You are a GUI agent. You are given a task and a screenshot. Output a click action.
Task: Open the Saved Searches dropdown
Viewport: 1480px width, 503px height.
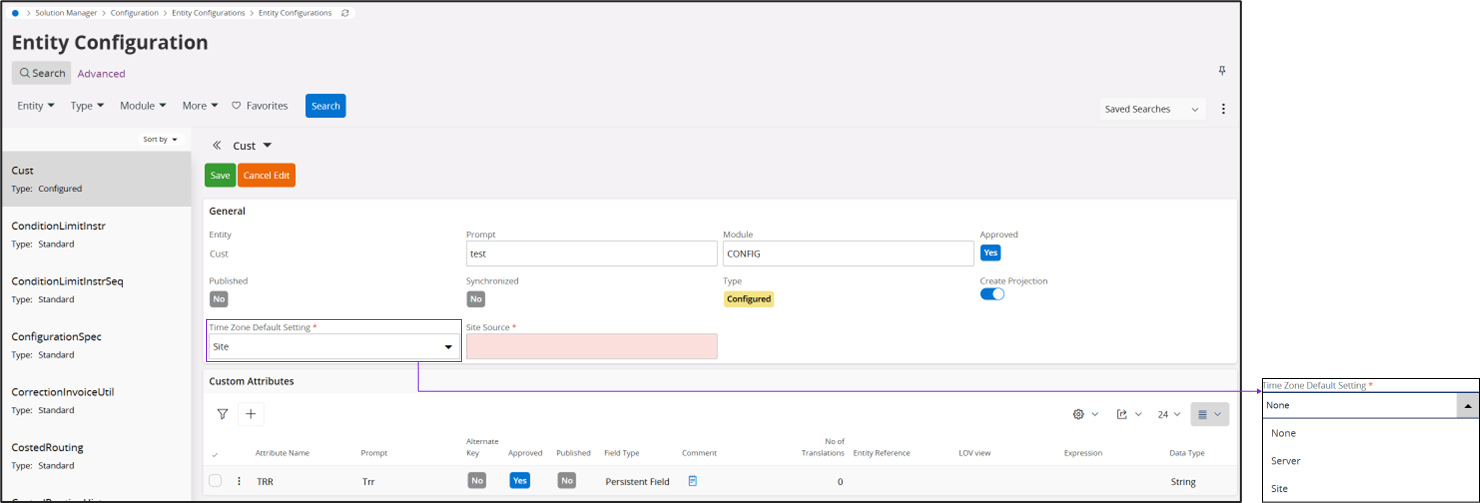pos(1152,109)
